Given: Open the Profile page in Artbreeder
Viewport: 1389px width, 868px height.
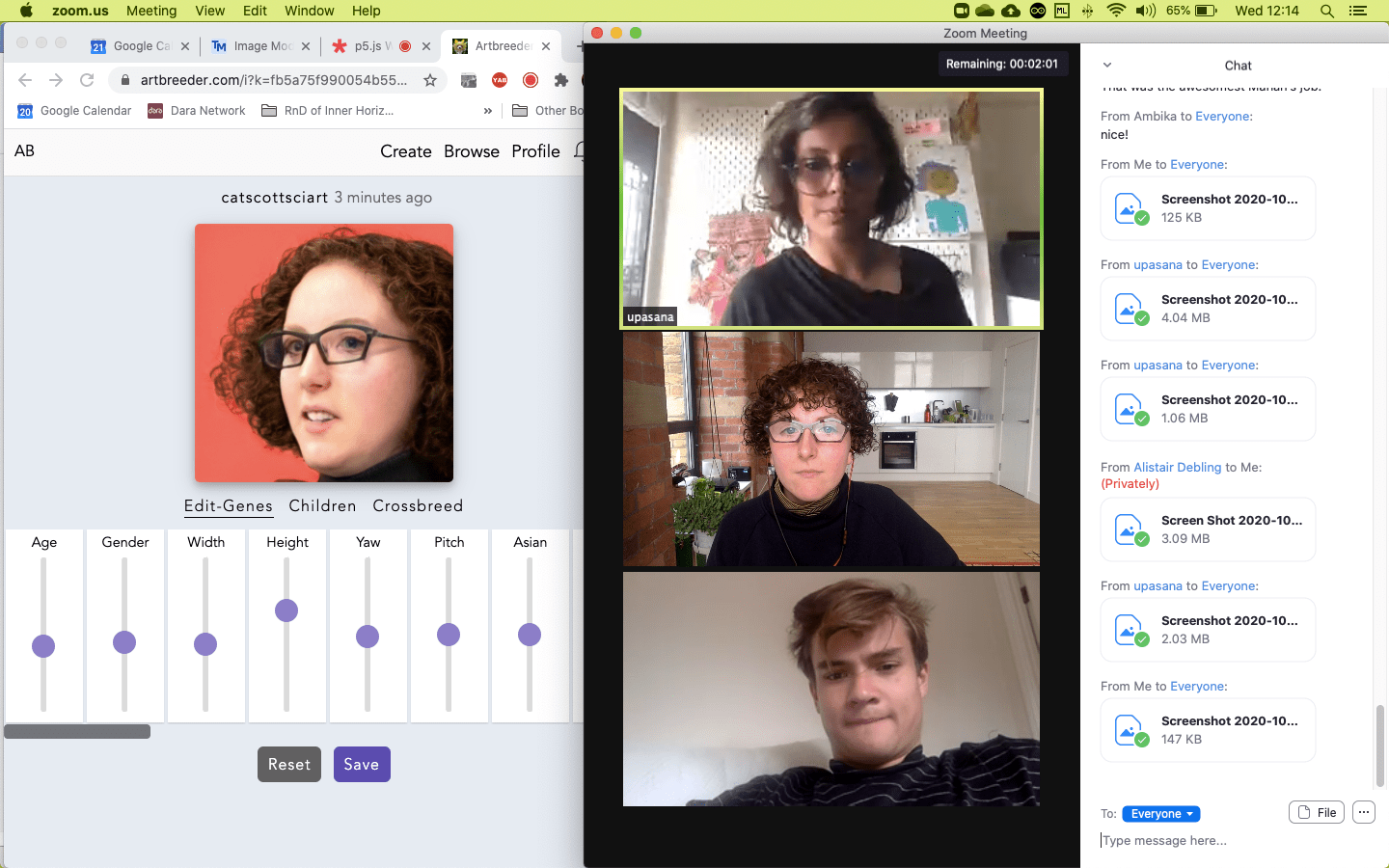Looking at the screenshot, I should pos(535,151).
